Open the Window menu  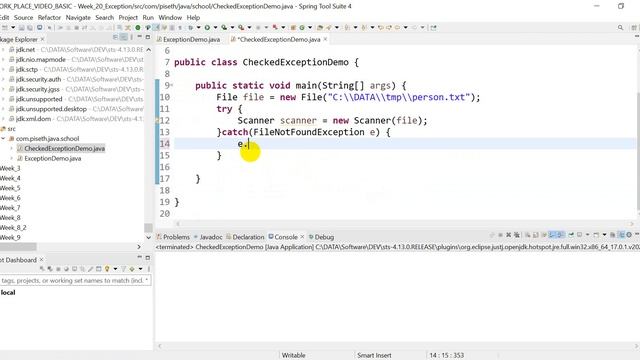tap(170, 18)
